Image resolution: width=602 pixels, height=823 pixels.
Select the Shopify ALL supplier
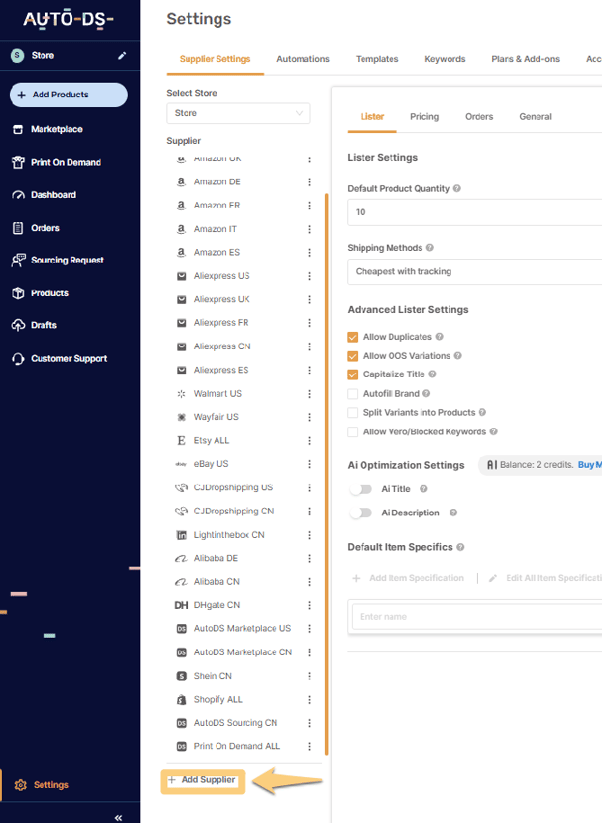218,700
